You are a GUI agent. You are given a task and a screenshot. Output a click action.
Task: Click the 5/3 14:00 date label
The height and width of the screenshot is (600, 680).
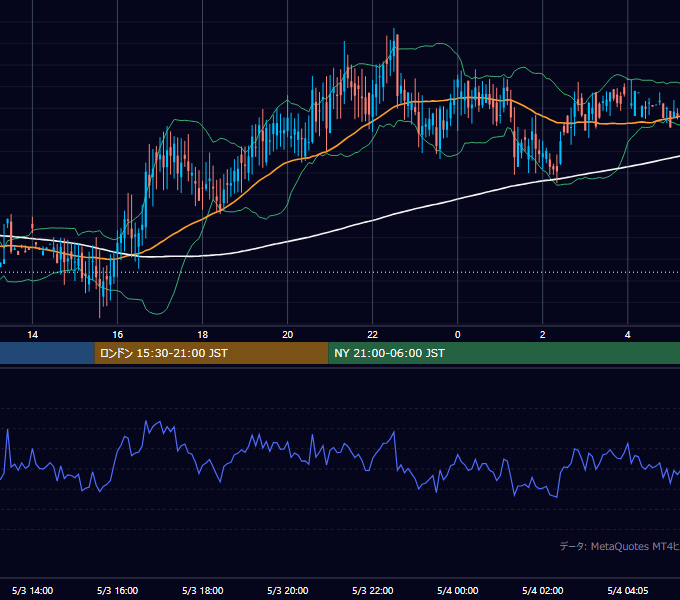click(x=33, y=590)
